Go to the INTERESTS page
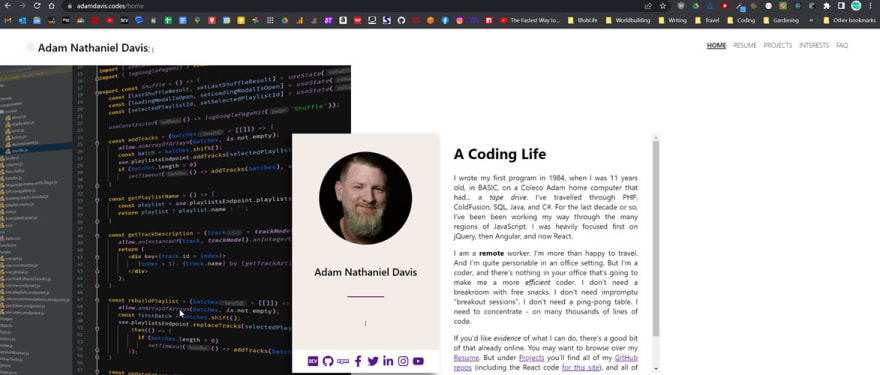The image size is (880, 375). (814, 45)
